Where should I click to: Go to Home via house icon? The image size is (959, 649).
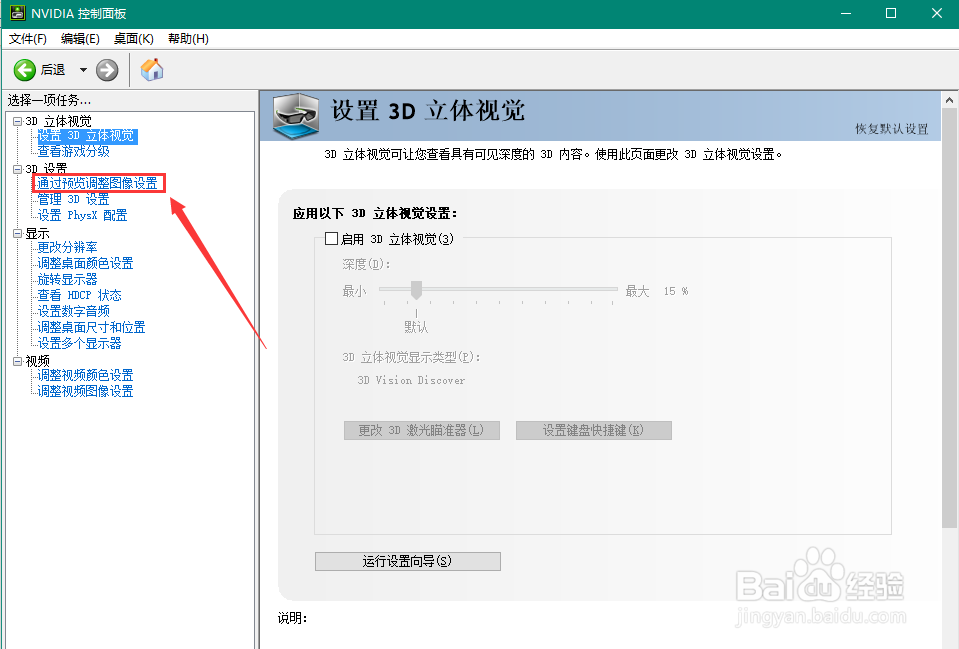point(152,70)
